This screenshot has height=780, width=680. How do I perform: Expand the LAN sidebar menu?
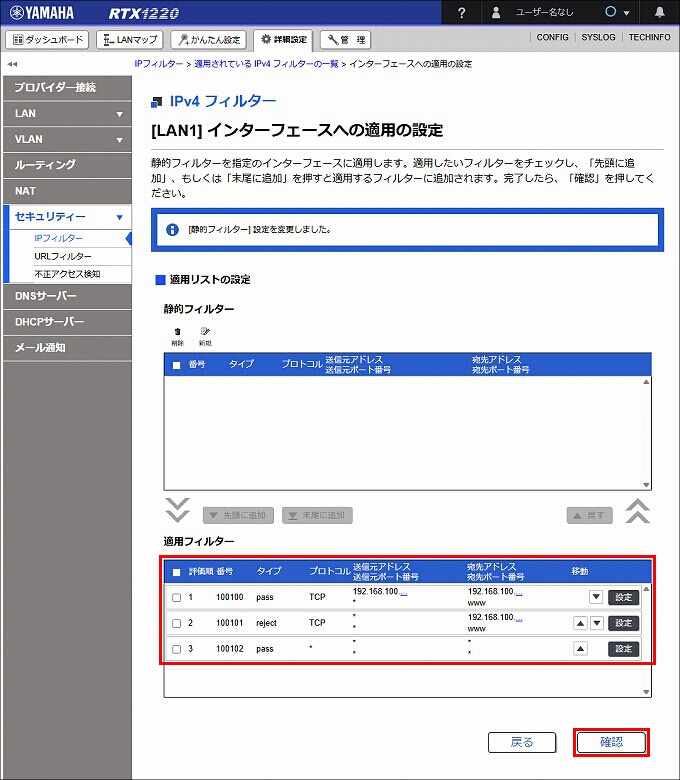(67, 113)
